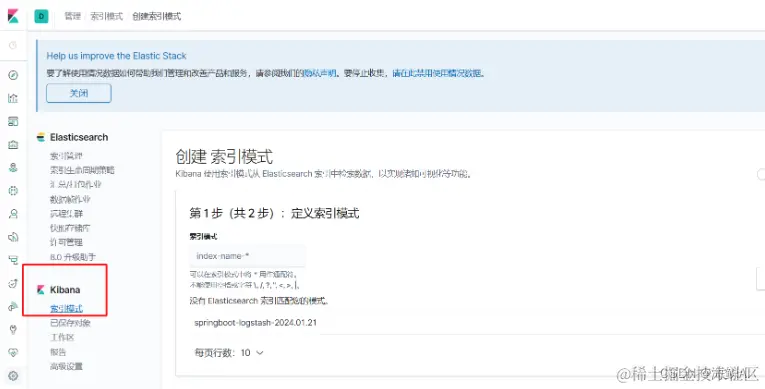
Task: Open 报告 menu item
Action: click(x=58, y=352)
